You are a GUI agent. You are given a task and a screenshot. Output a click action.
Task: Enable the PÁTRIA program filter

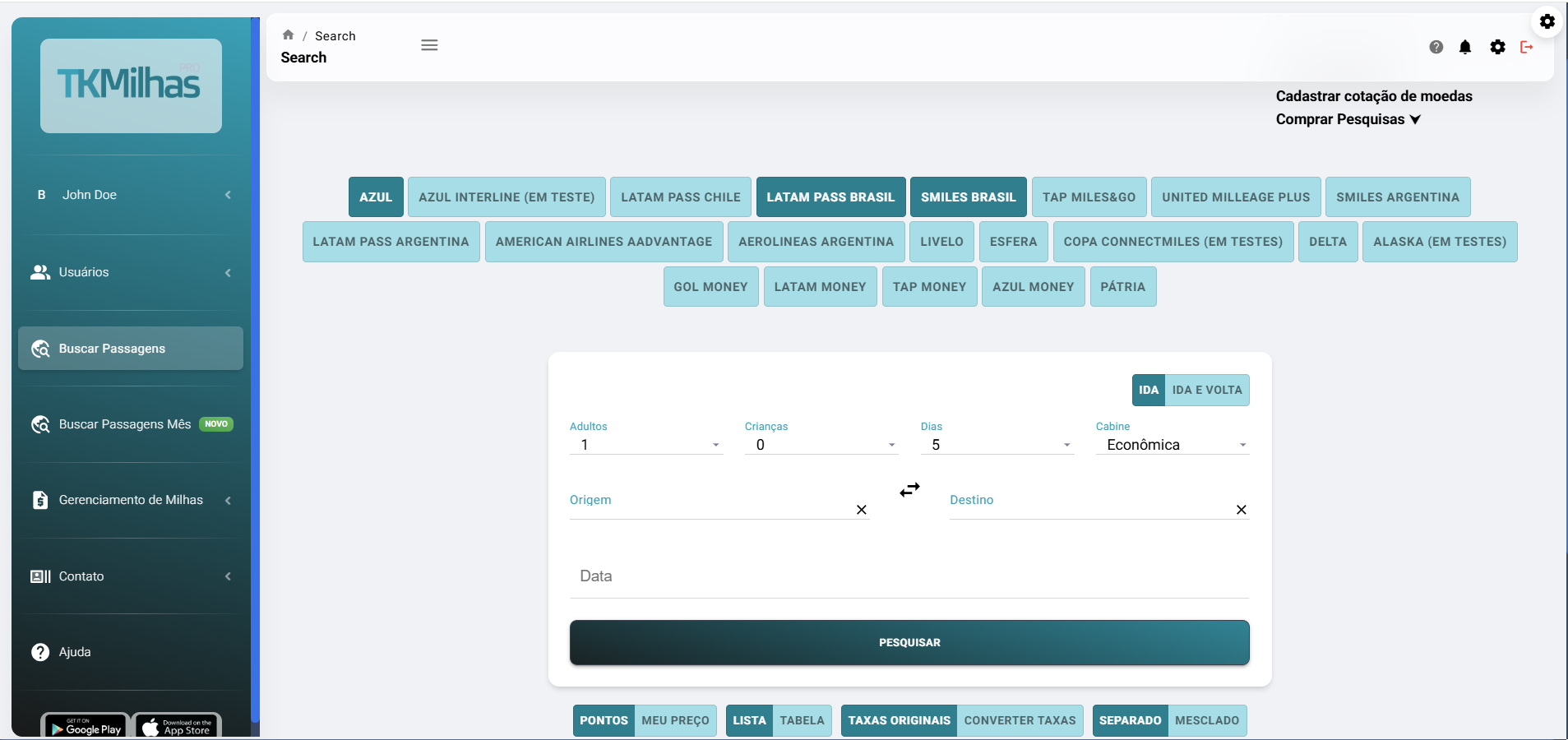1122,287
